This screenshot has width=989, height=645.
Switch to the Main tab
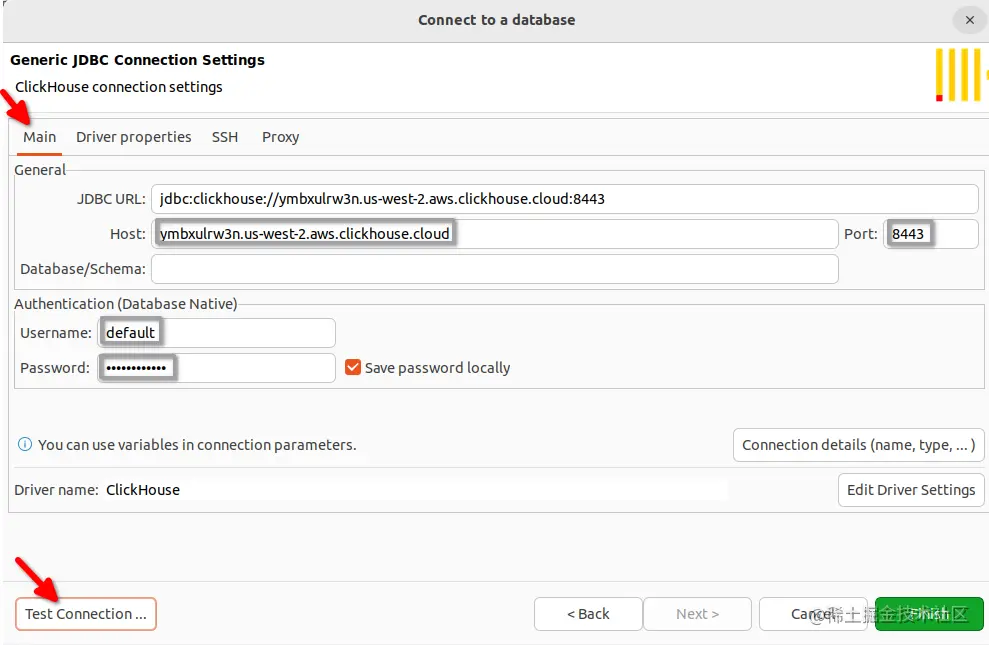[40, 137]
